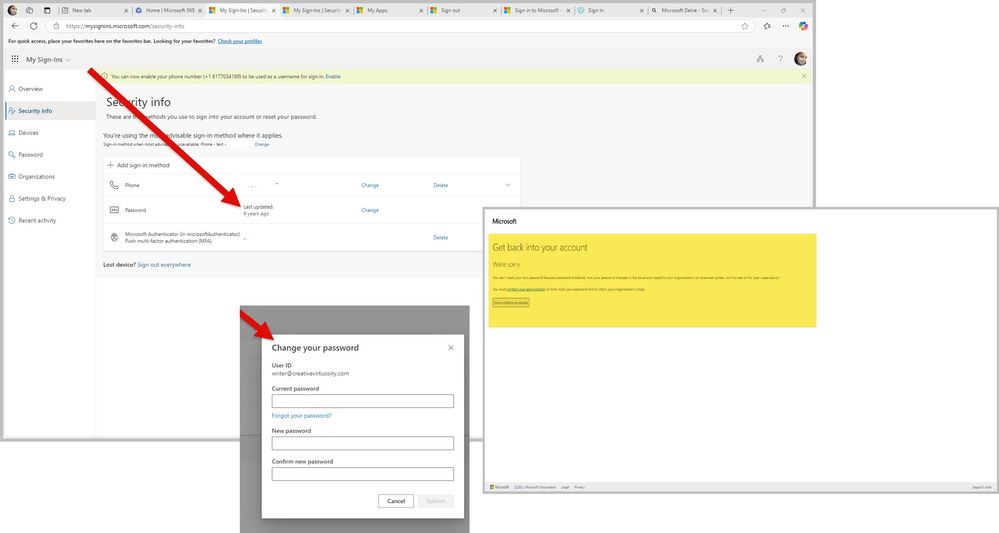Reload the page using the refresh icon
The width and height of the screenshot is (999, 533).
tap(34, 26)
